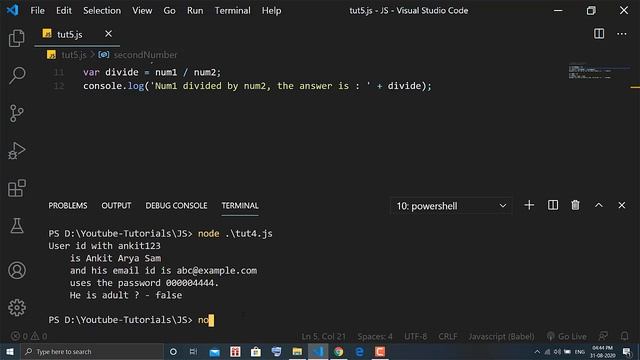Open the Selection menu
Image resolution: width=640 pixels, height=360 pixels.
(x=102, y=11)
